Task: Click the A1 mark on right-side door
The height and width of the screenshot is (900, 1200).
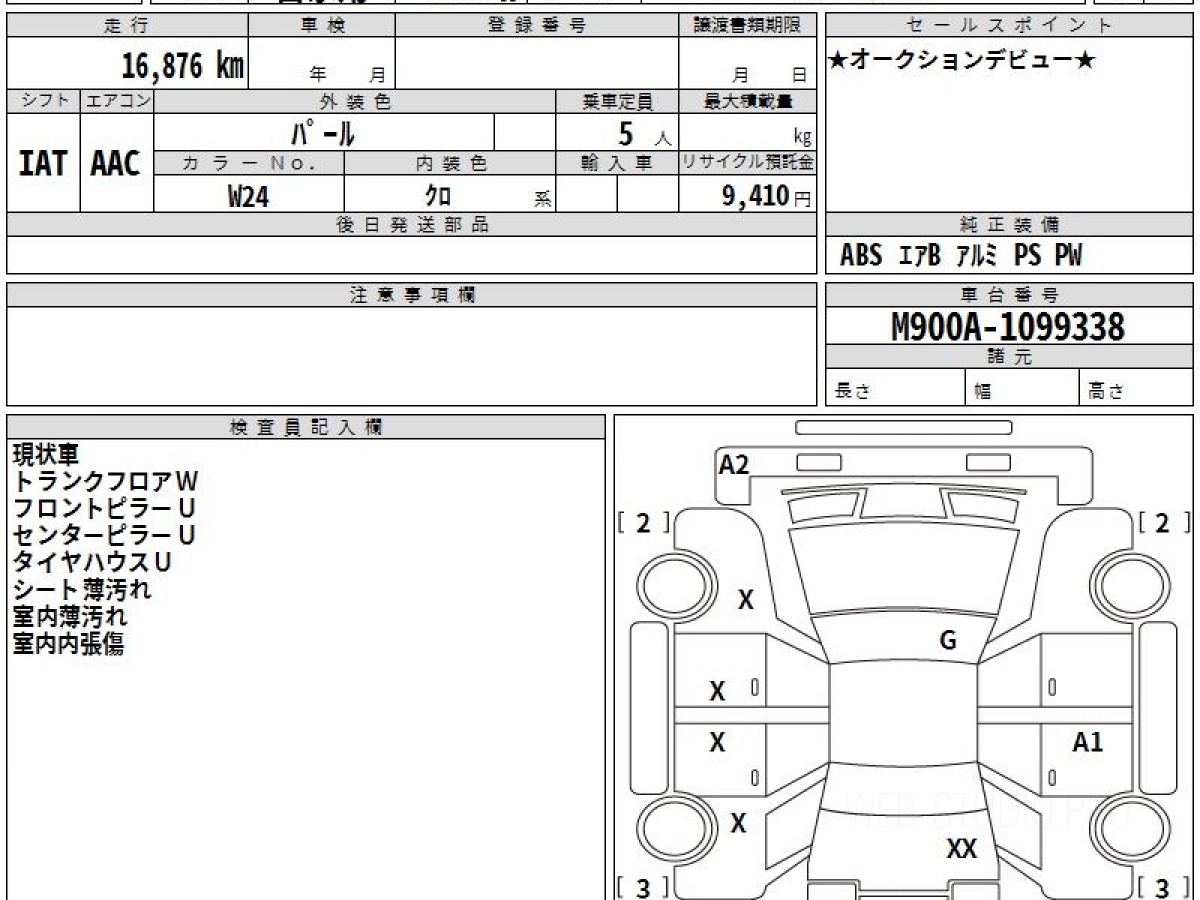Action: [x=1087, y=742]
